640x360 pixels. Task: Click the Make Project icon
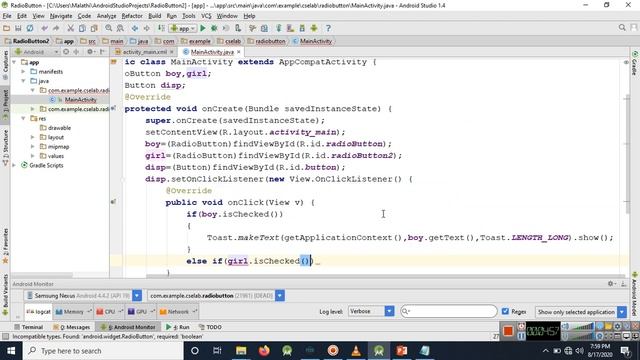(161, 28)
